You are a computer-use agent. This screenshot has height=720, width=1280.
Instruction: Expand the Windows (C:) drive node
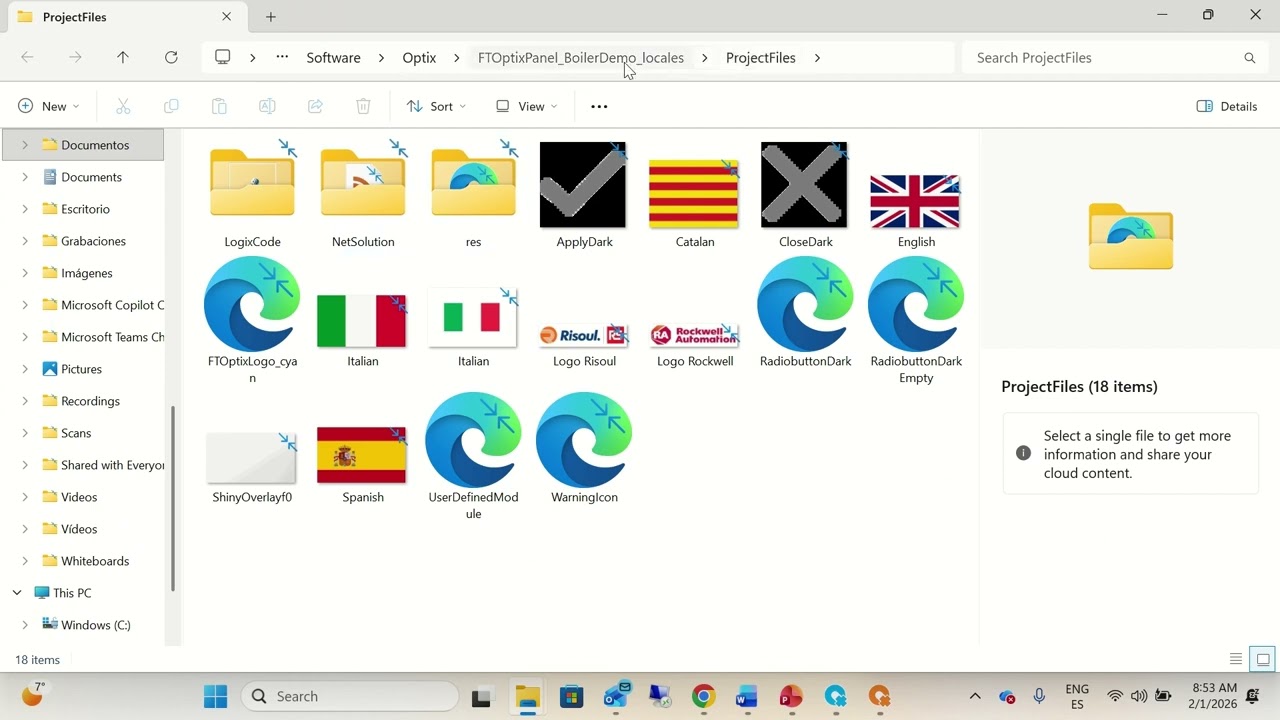(x=25, y=625)
